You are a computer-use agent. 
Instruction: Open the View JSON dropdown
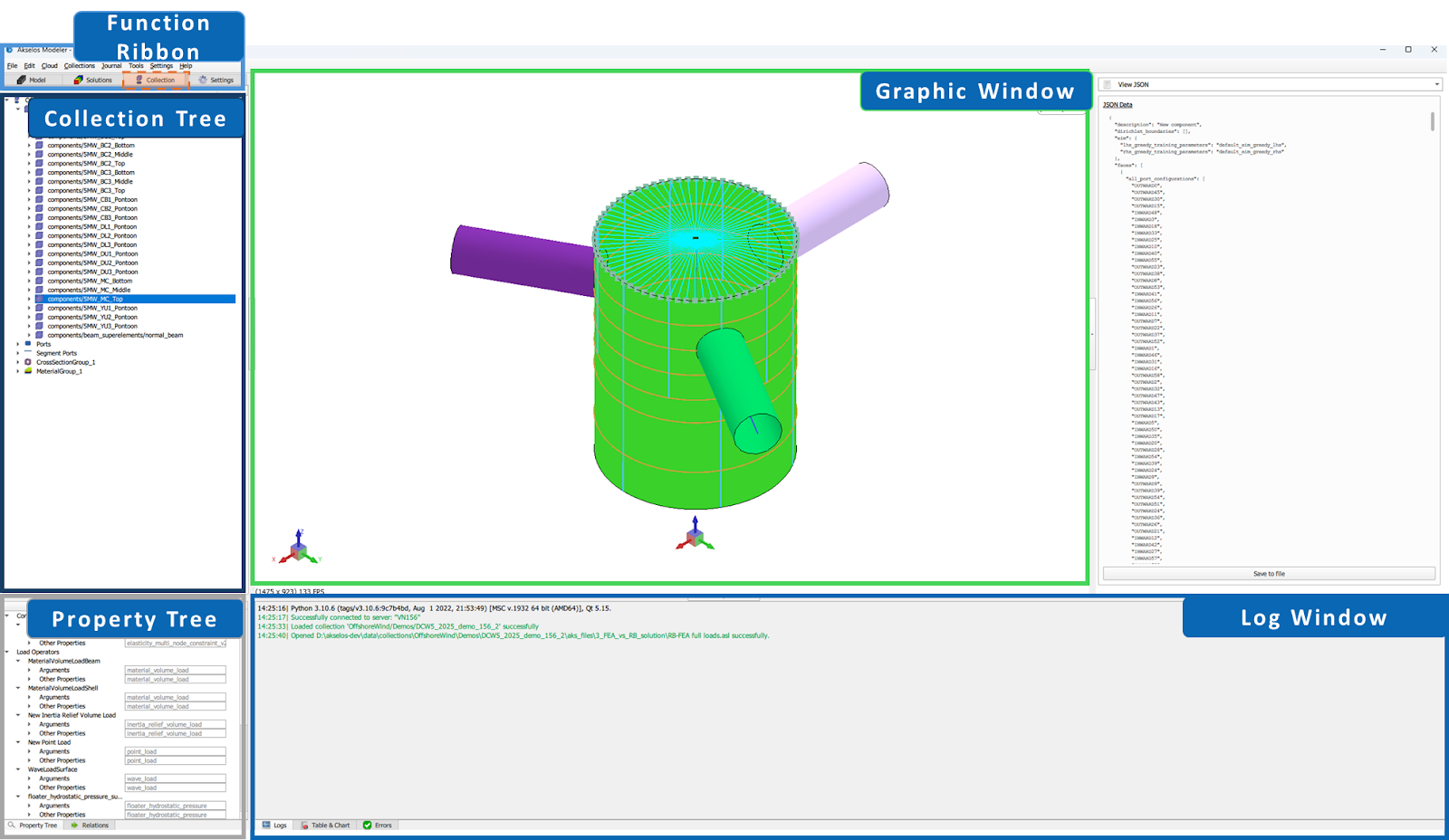coord(1436,84)
